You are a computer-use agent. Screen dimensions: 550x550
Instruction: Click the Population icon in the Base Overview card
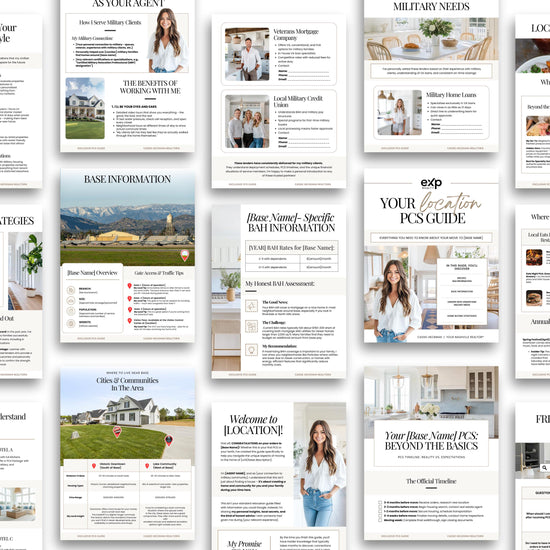click(x=71, y=311)
